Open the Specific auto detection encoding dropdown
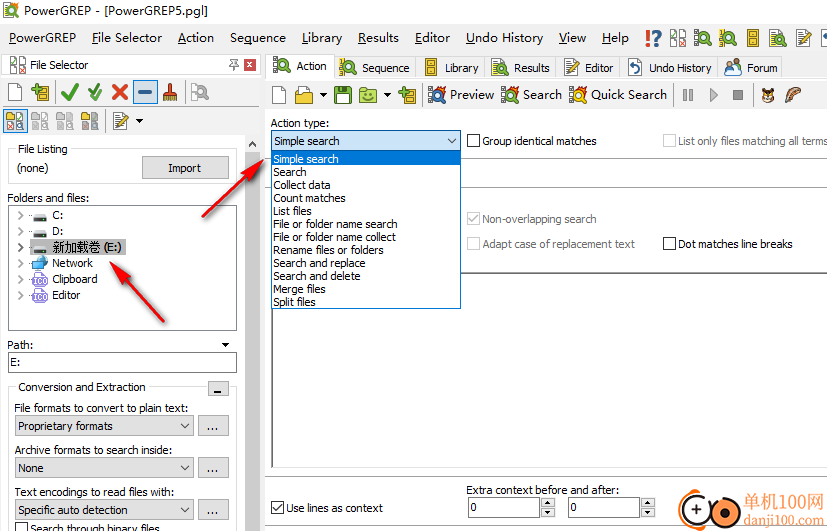827x531 pixels. [104, 510]
